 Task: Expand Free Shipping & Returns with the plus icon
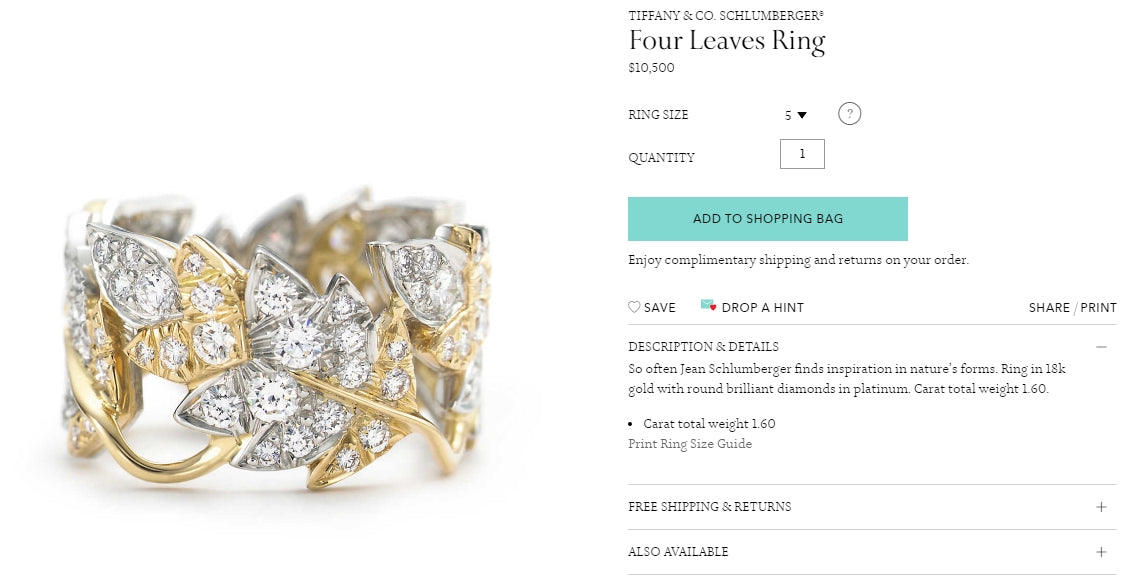click(1101, 507)
